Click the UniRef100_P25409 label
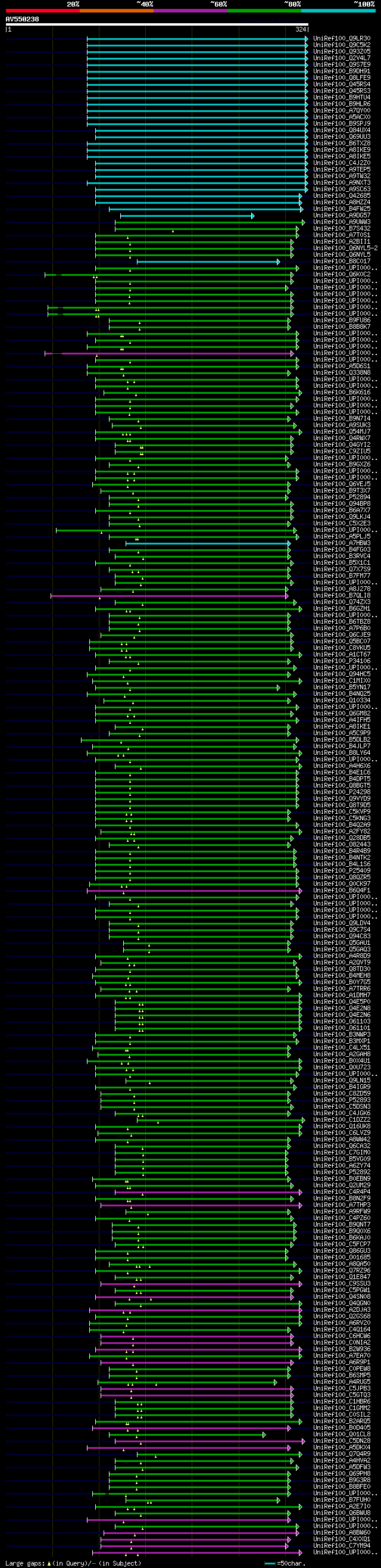 (342, 870)
